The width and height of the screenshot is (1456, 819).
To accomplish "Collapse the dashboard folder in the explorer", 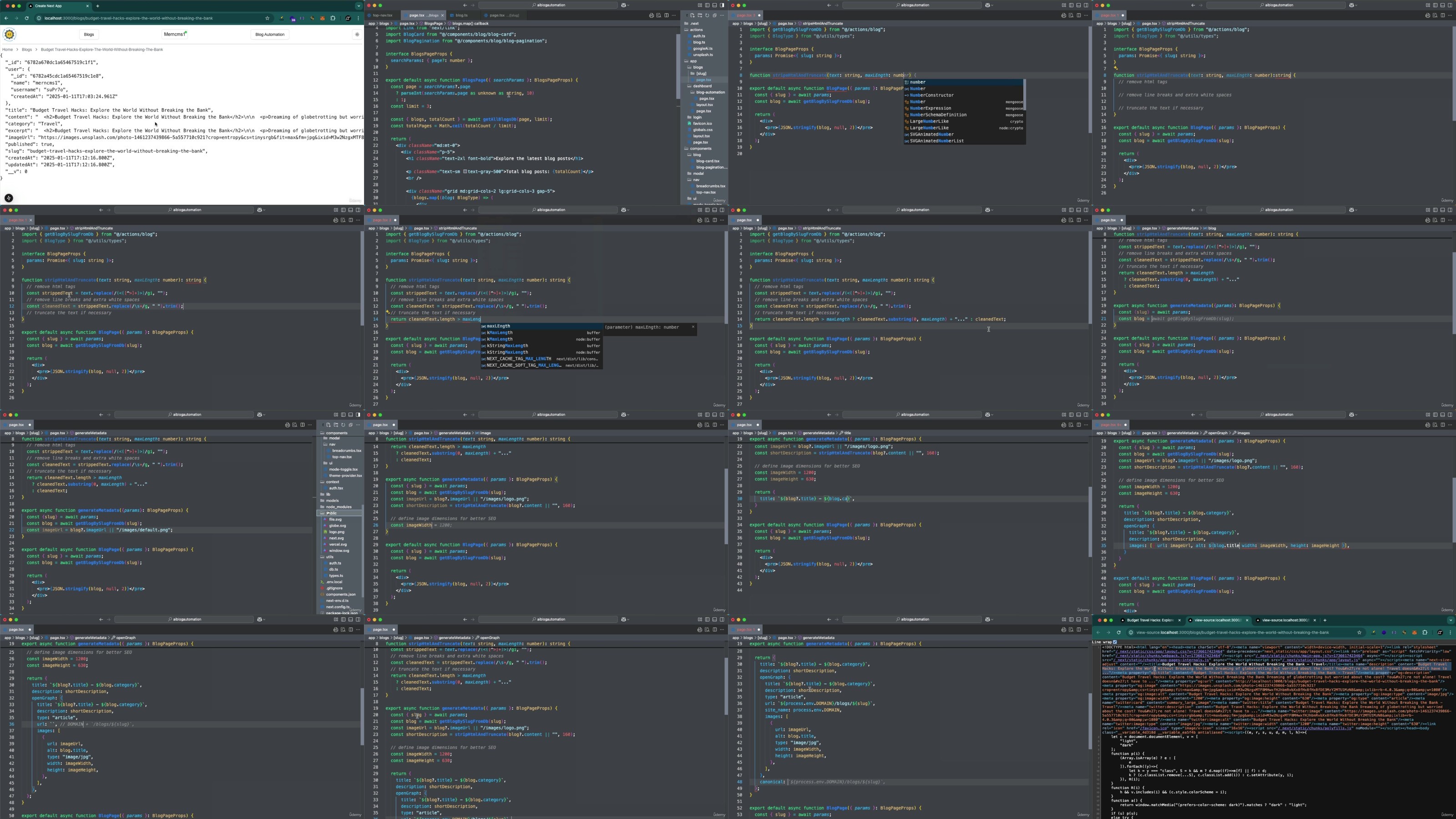I will pyautogui.click(x=702, y=86).
